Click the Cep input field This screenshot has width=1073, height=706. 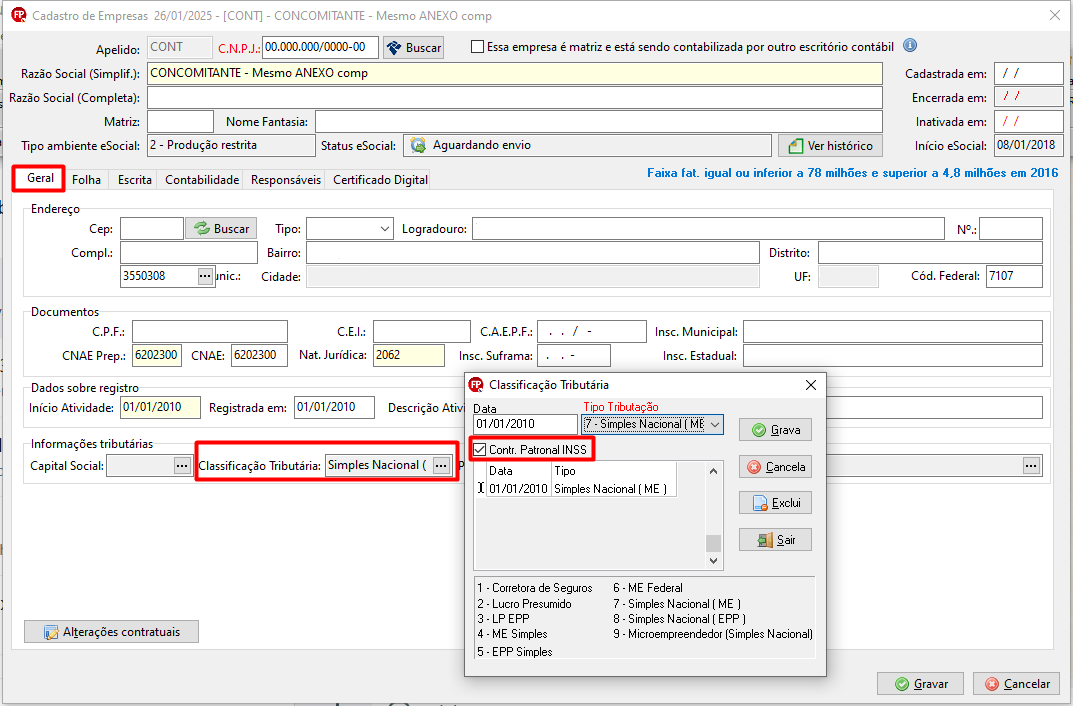click(152, 228)
